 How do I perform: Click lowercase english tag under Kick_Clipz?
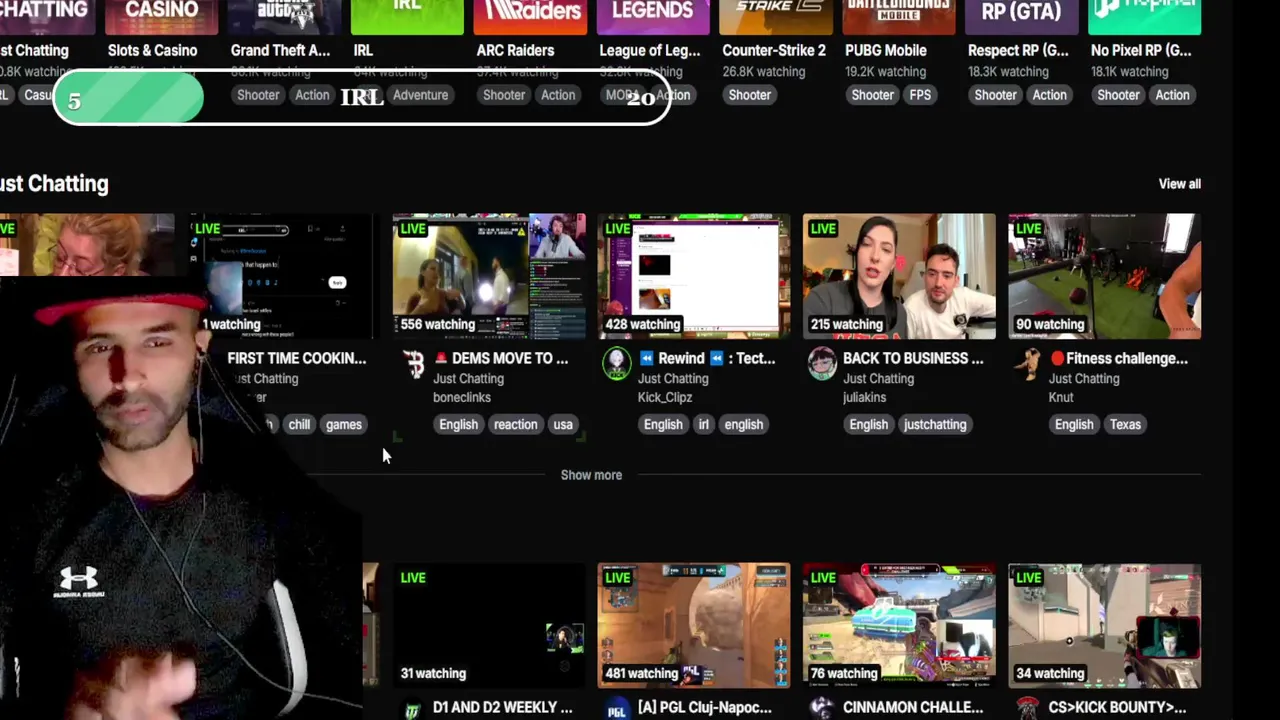[743, 424]
